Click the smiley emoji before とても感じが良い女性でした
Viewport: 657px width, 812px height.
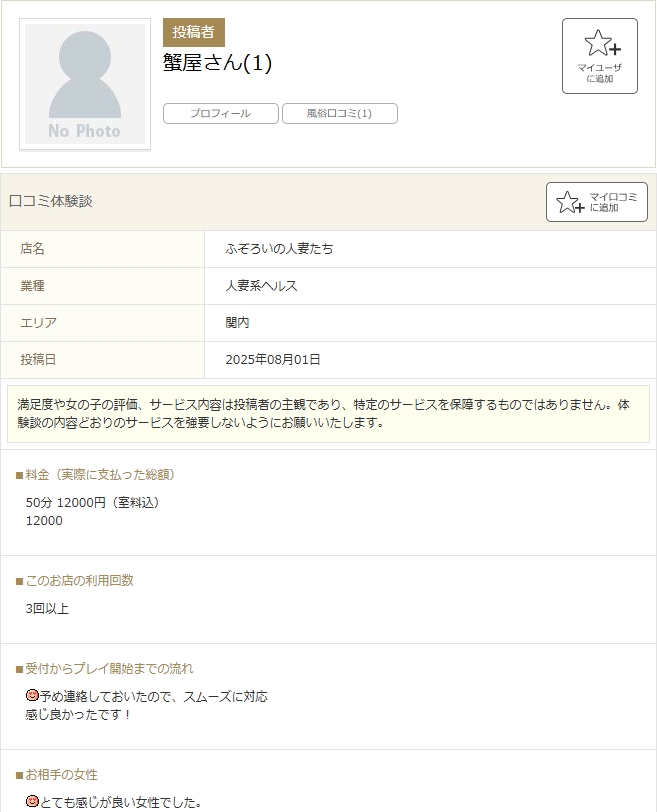tap(32, 801)
